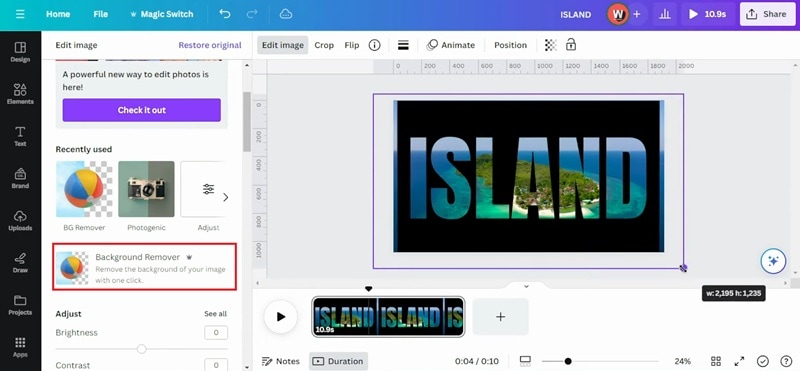Open the Magic assistant sparkle button

coord(773,261)
